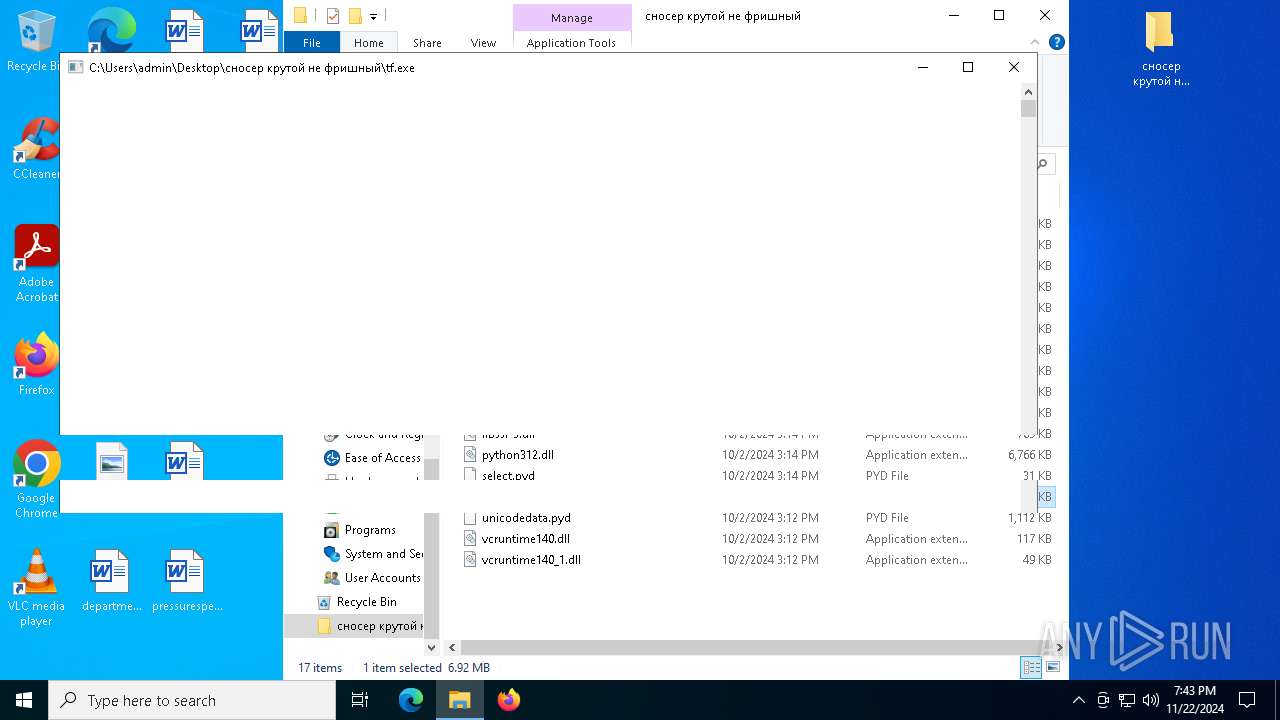Open the network icon in system tray

click(1127, 700)
